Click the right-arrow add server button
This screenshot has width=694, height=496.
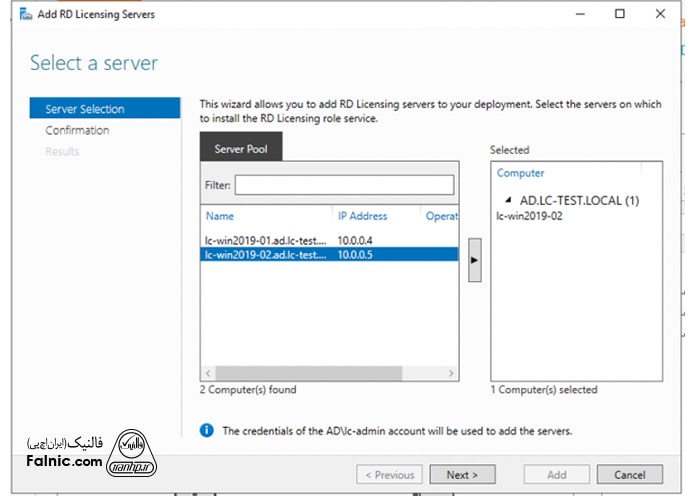pos(474,260)
